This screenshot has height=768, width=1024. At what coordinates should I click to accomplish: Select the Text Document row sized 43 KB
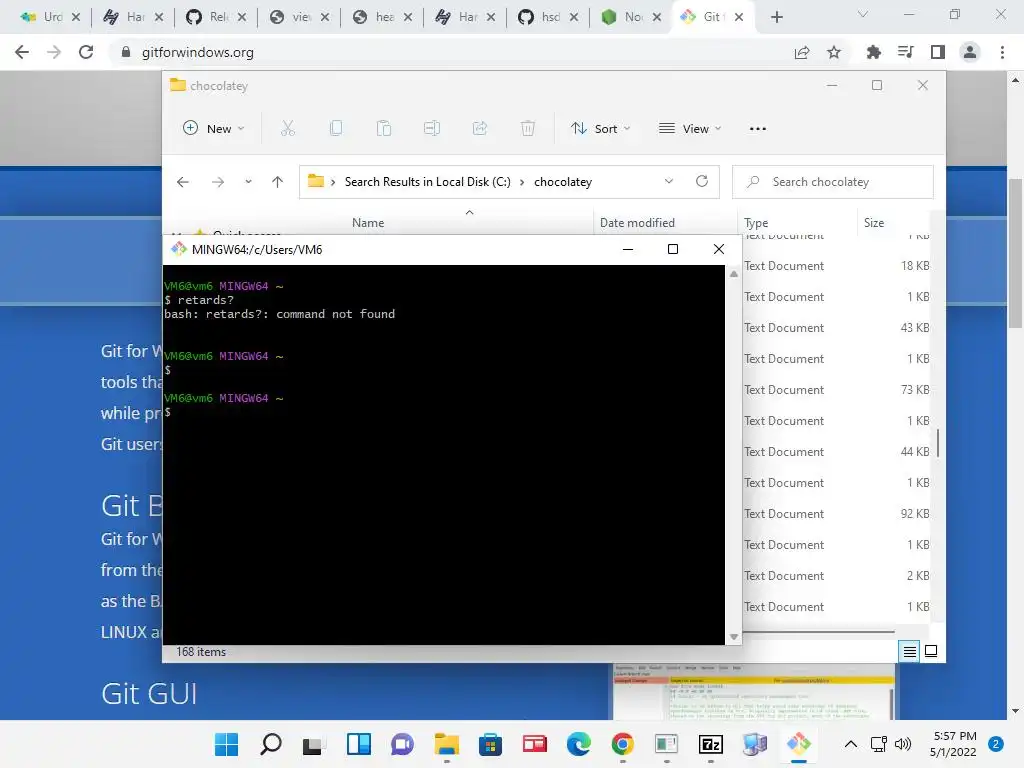tap(836, 328)
